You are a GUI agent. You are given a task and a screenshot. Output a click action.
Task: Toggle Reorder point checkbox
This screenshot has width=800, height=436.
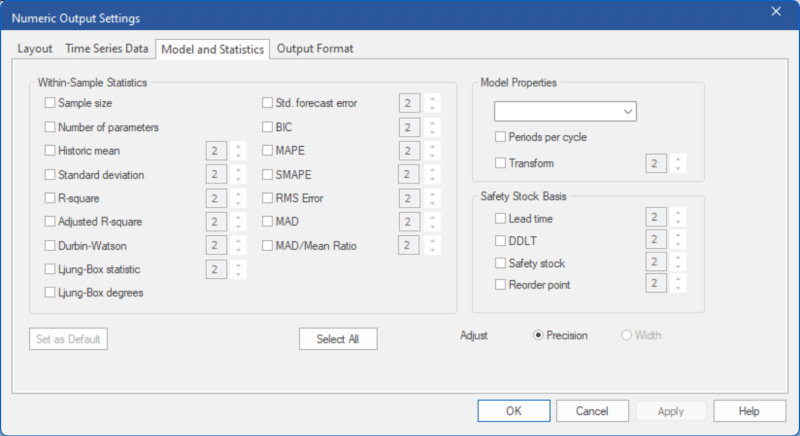[x=501, y=285]
